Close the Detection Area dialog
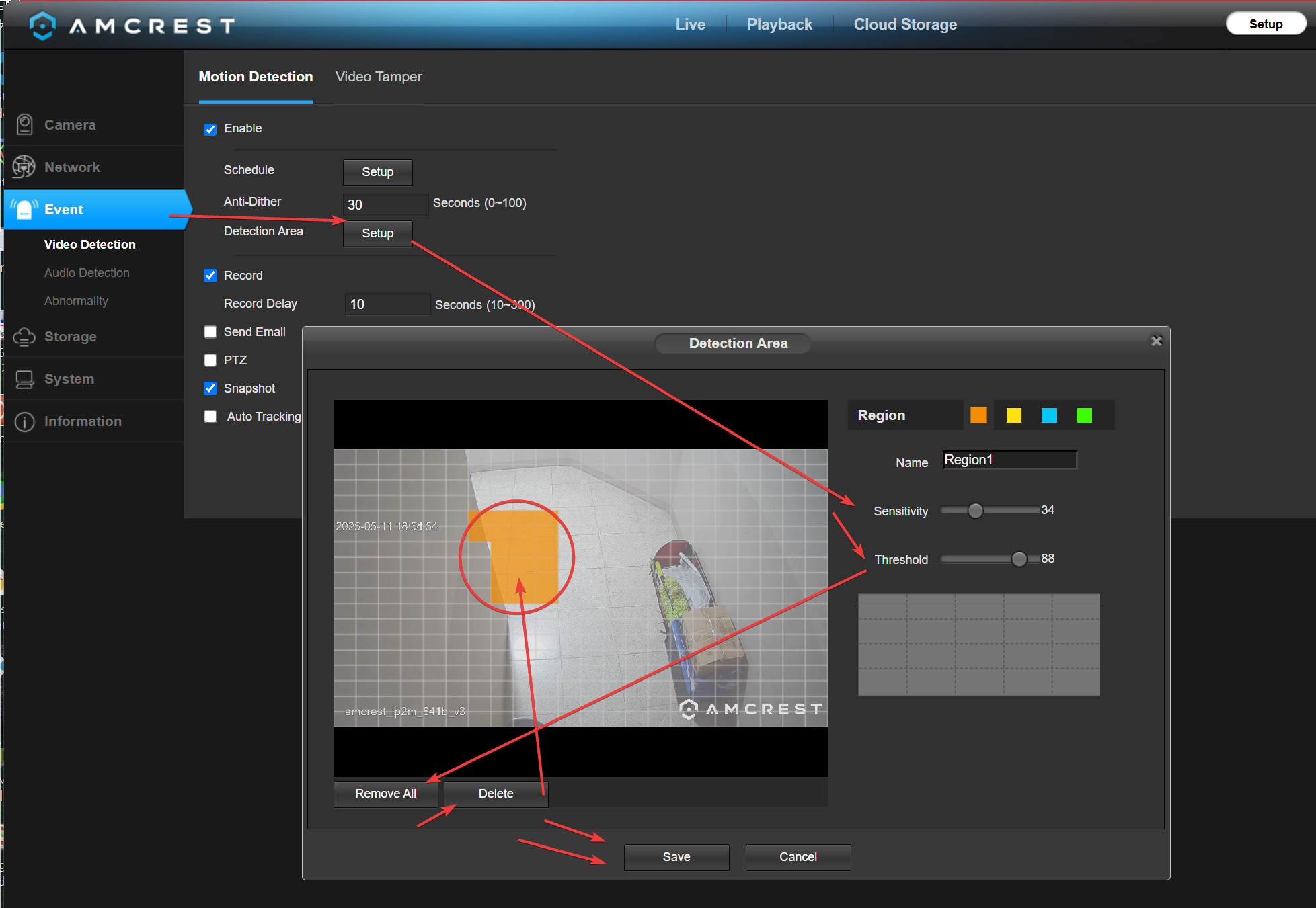The height and width of the screenshot is (908, 1316). 1157,341
